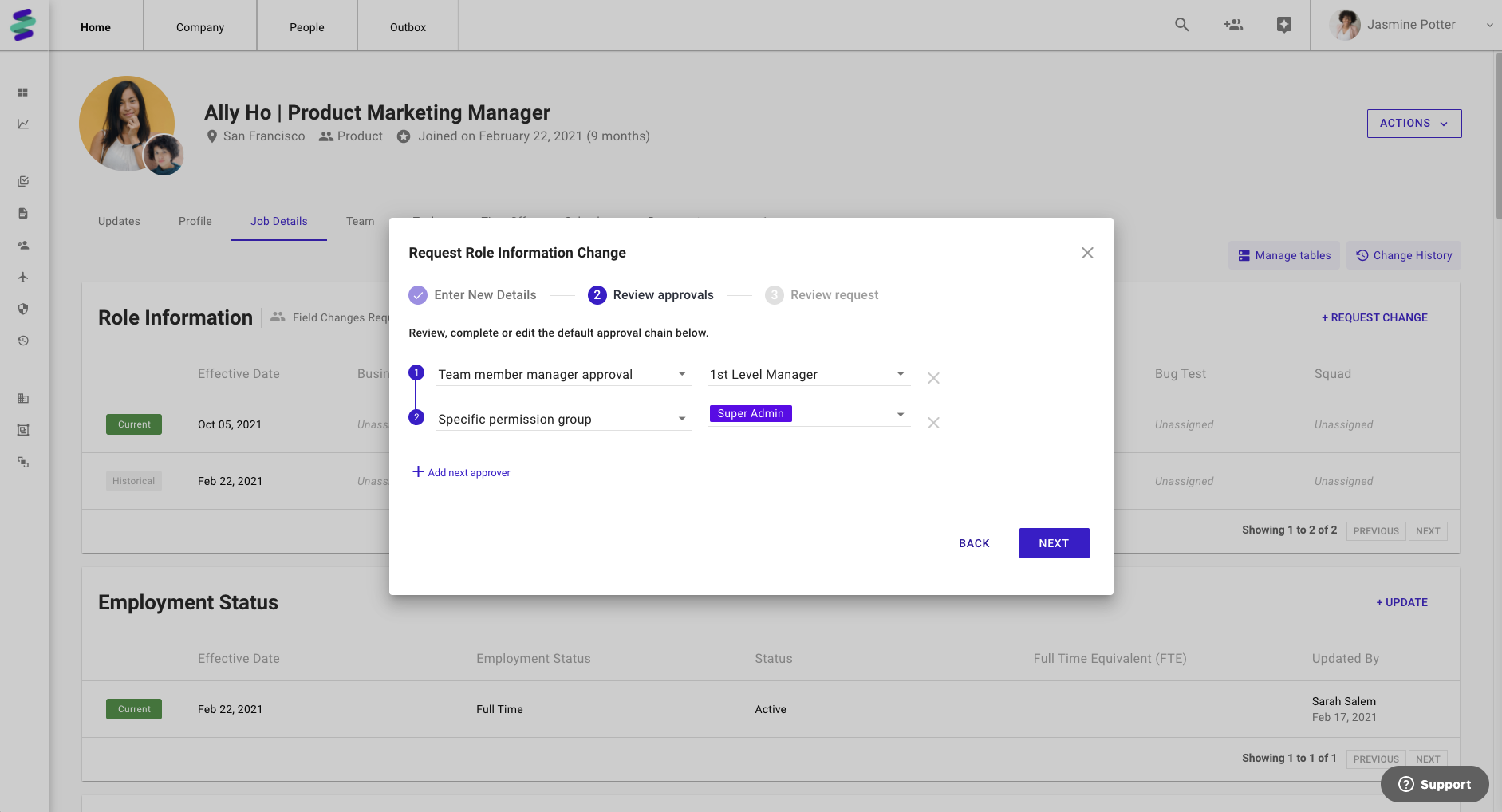
Task: Click the dashboard grid icon in sidebar
Action: tap(23, 93)
